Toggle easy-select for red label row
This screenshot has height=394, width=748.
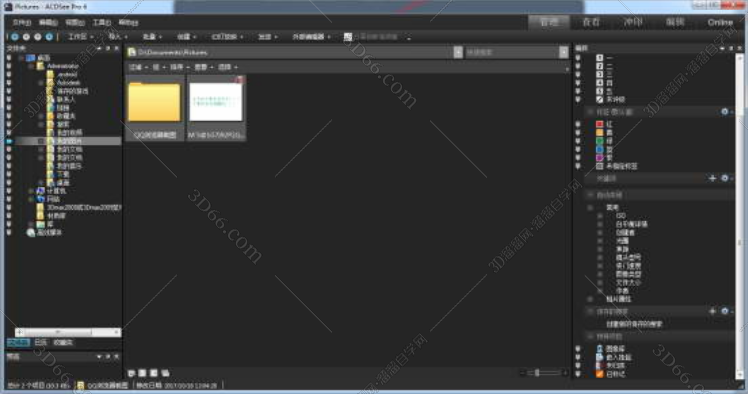[x=578, y=124]
